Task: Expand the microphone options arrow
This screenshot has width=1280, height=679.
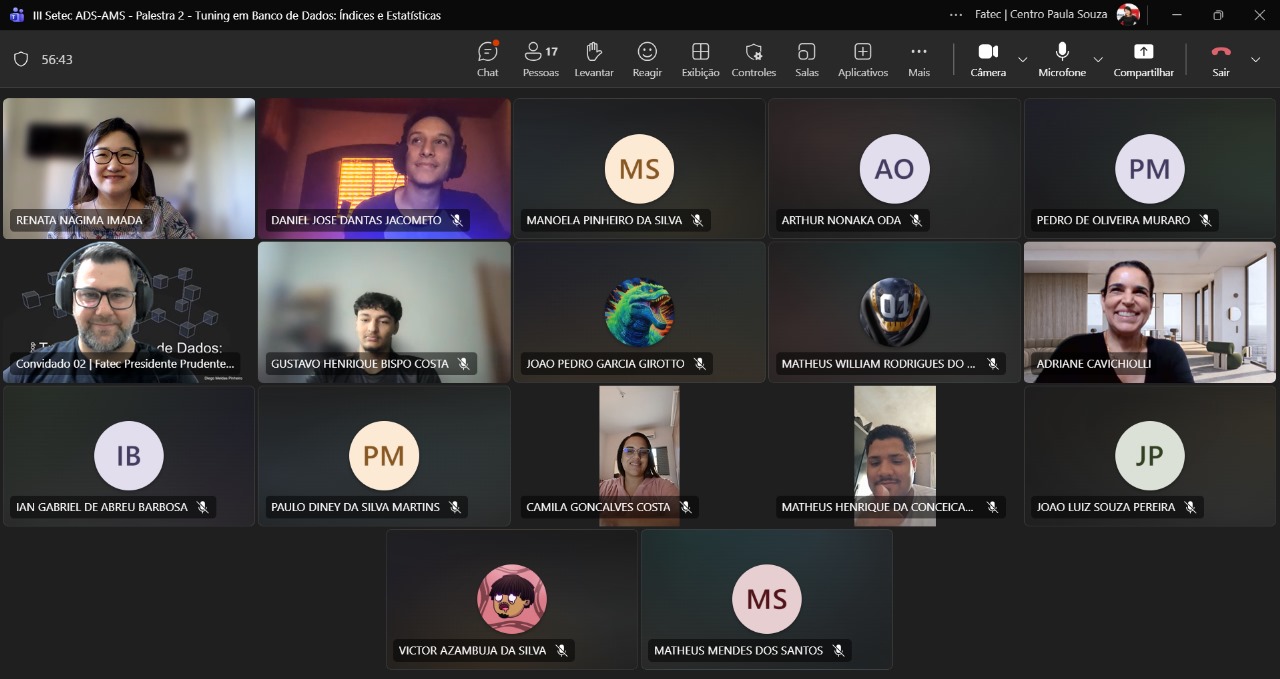Action: pyautogui.click(x=1098, y=60)
